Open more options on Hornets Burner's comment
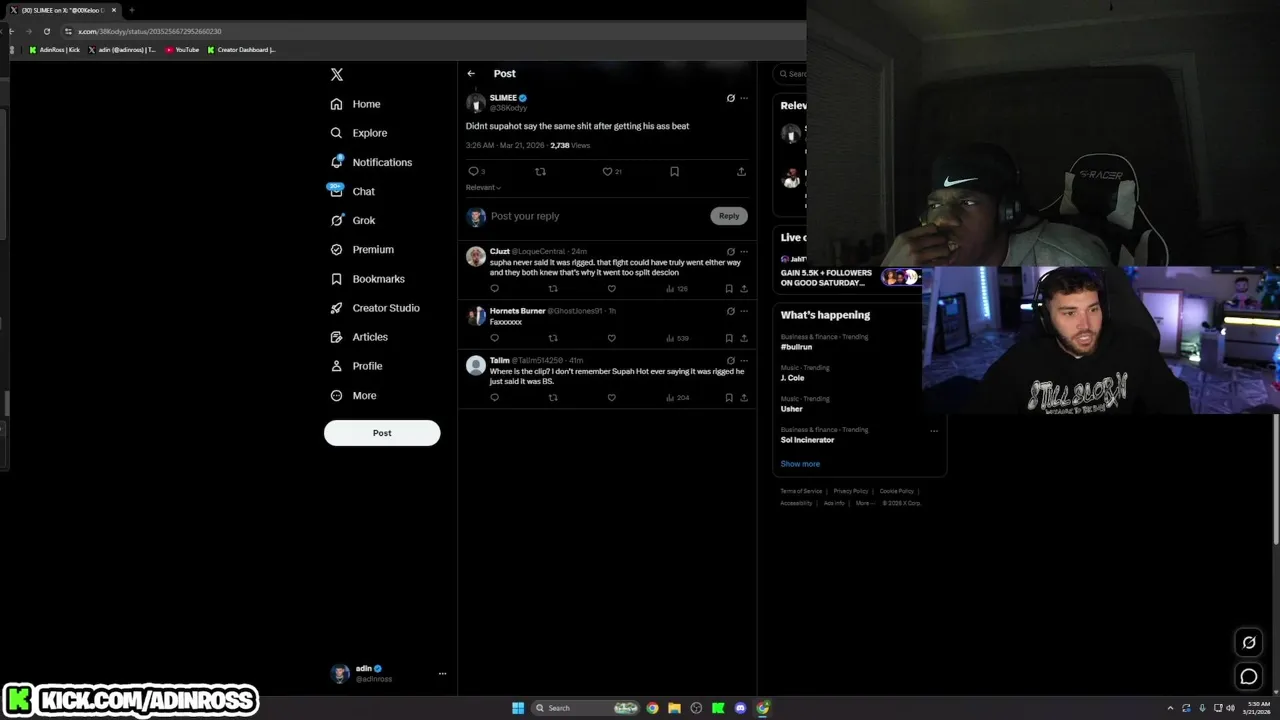 (744, 311)
